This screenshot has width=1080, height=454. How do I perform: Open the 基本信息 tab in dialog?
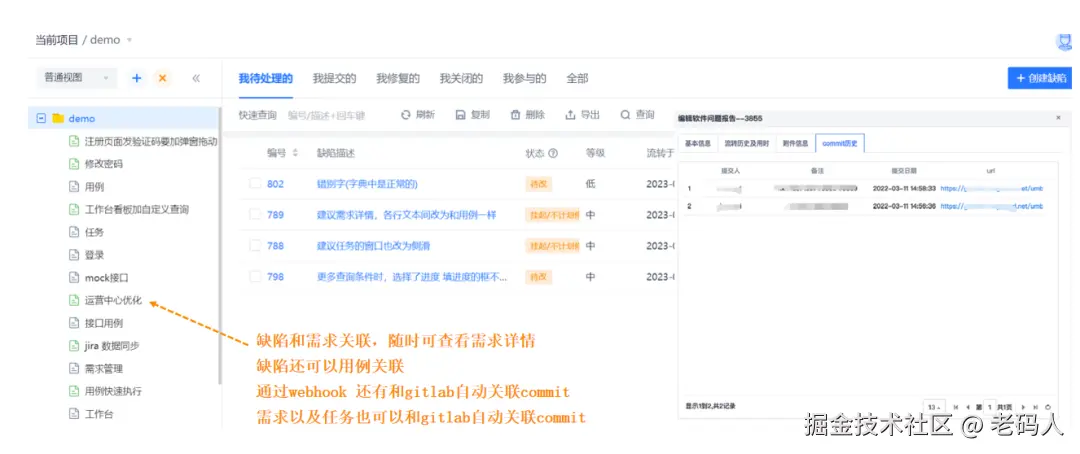(698, 144)
